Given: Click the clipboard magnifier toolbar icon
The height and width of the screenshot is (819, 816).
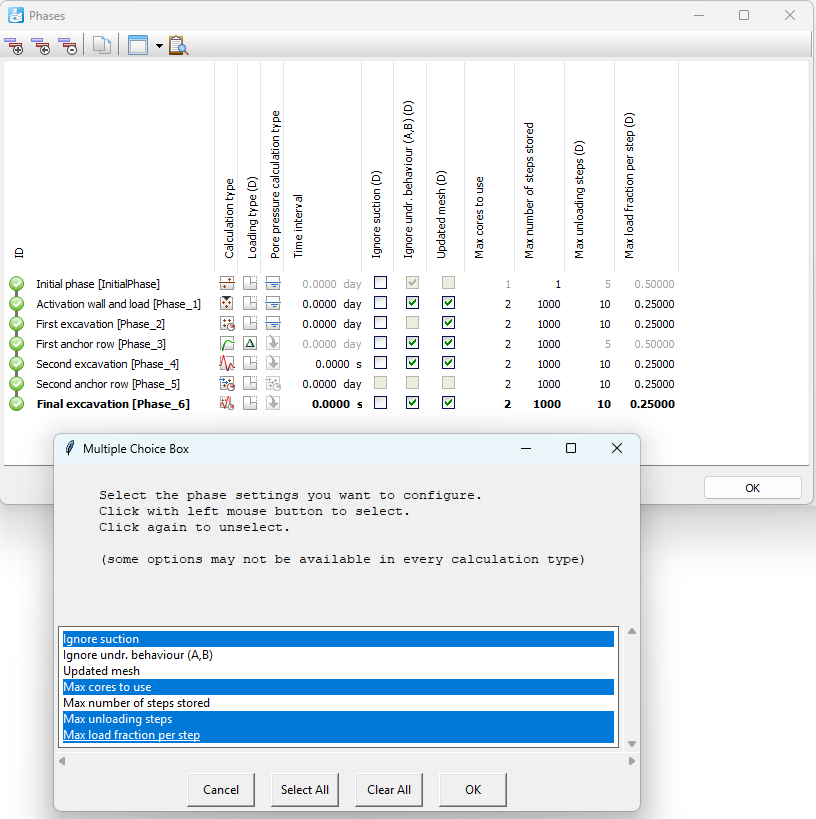Looking at the screenshot, I should [178, 45].
